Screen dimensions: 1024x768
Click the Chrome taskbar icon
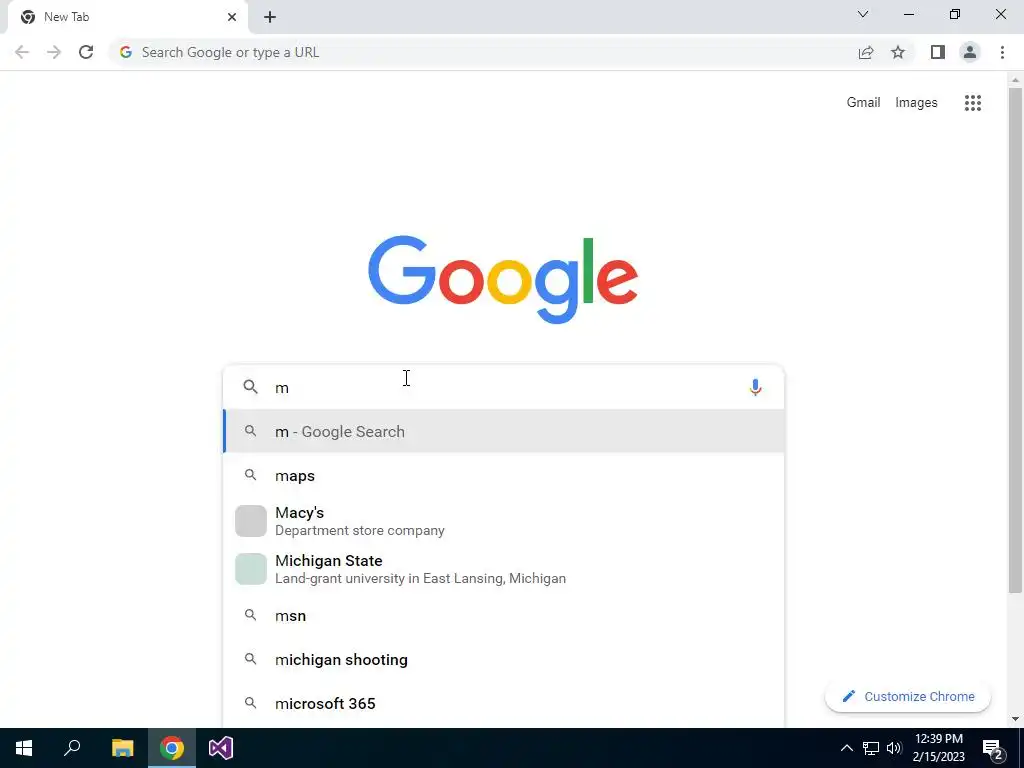pyautogui.click(x=172, y=748)
